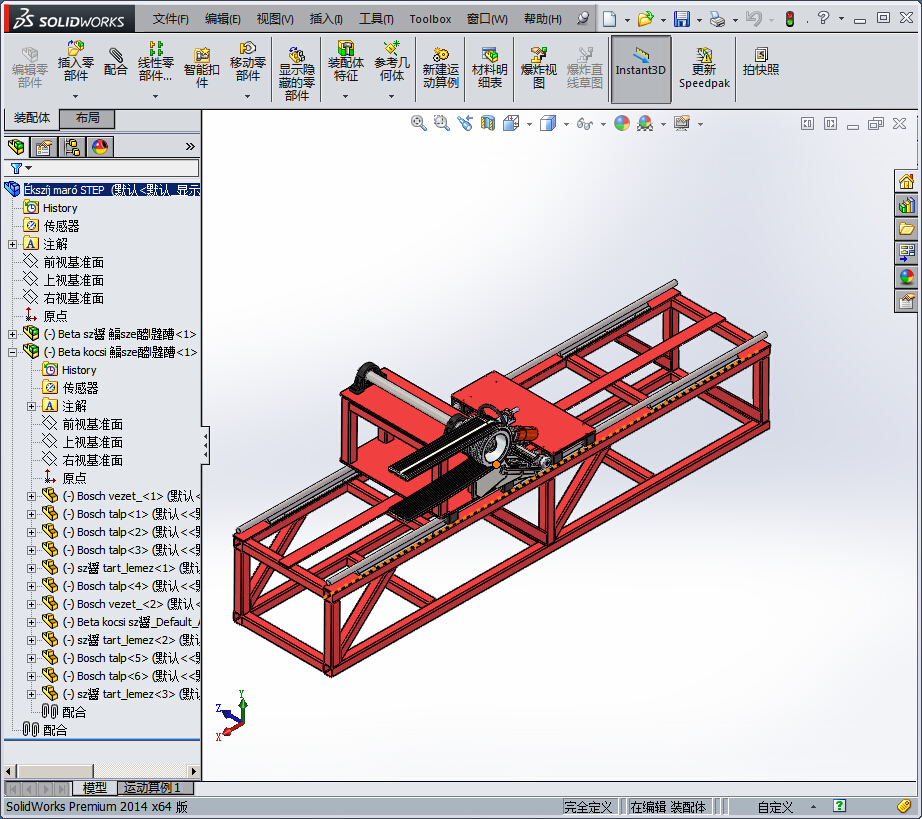Expand the top-level 注解 node
Screen dimensions: 922x819
(x=12, y=244)
